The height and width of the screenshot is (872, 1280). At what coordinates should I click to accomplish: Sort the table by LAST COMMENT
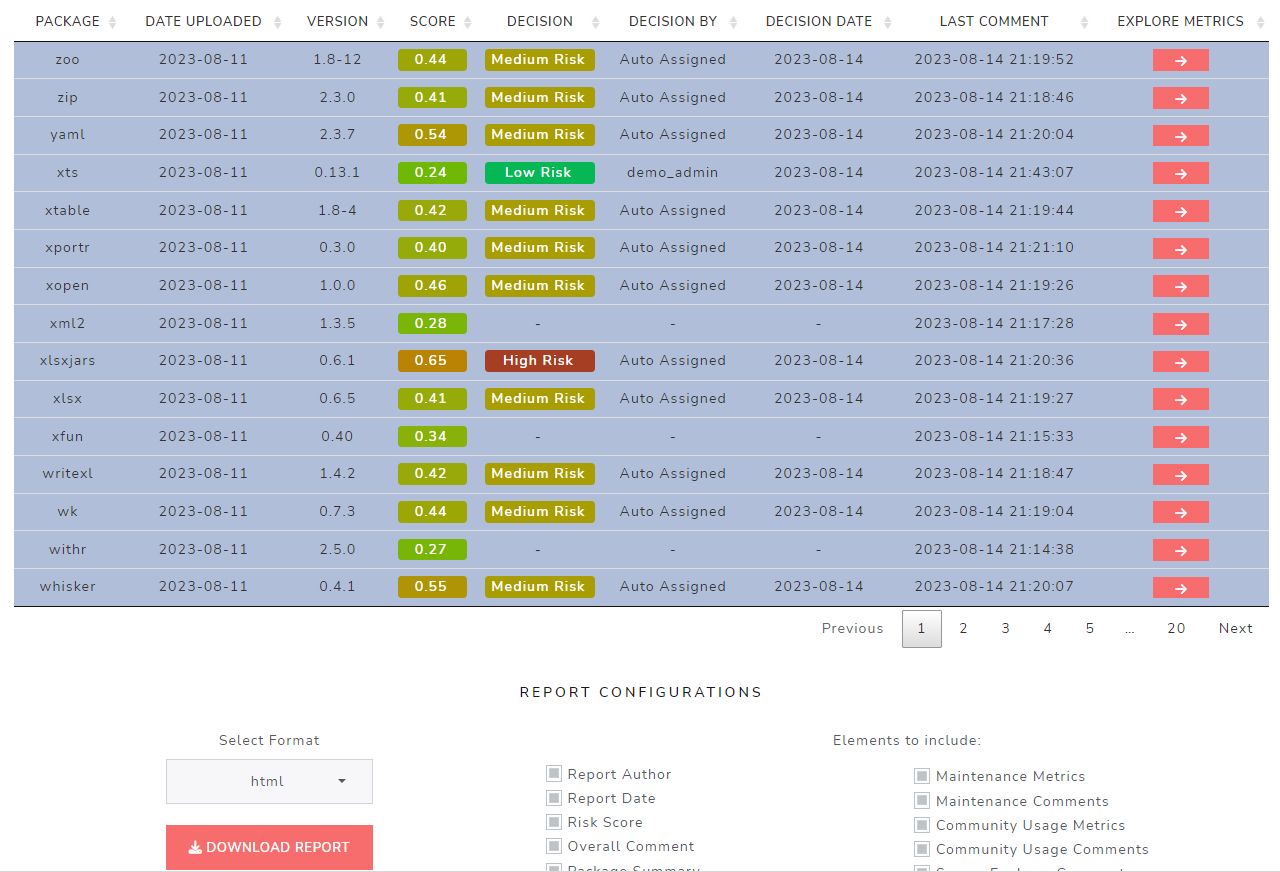[x=1084, y=21]
